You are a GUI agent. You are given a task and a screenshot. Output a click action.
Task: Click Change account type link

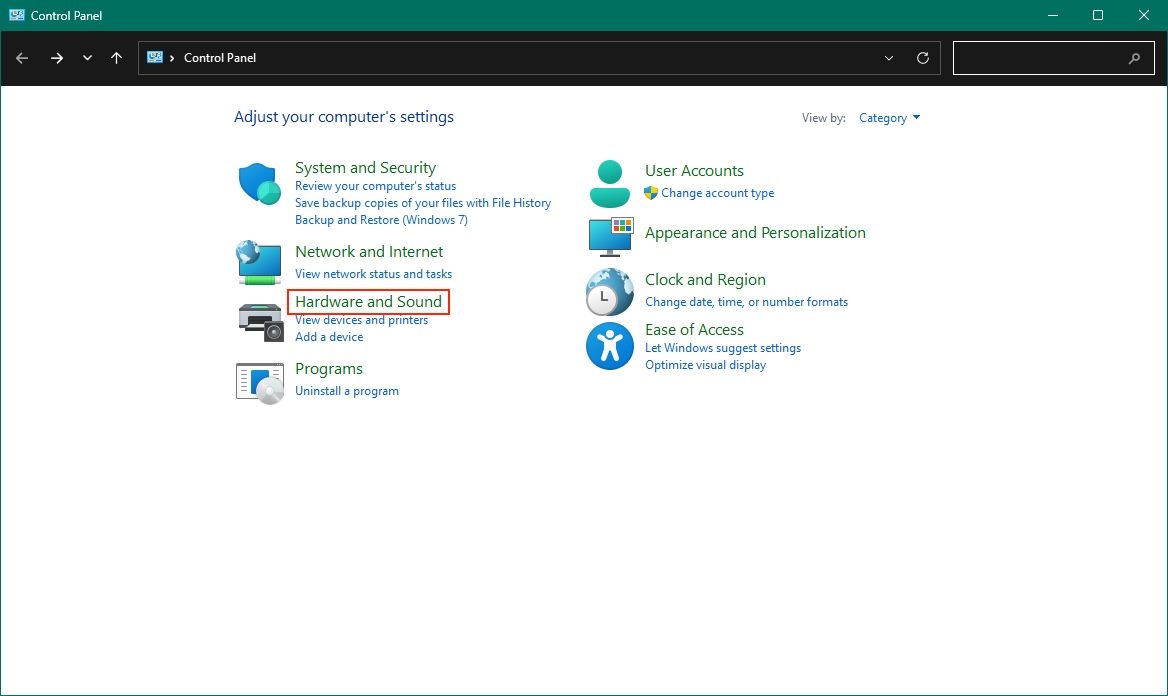(x=717, y=193)
